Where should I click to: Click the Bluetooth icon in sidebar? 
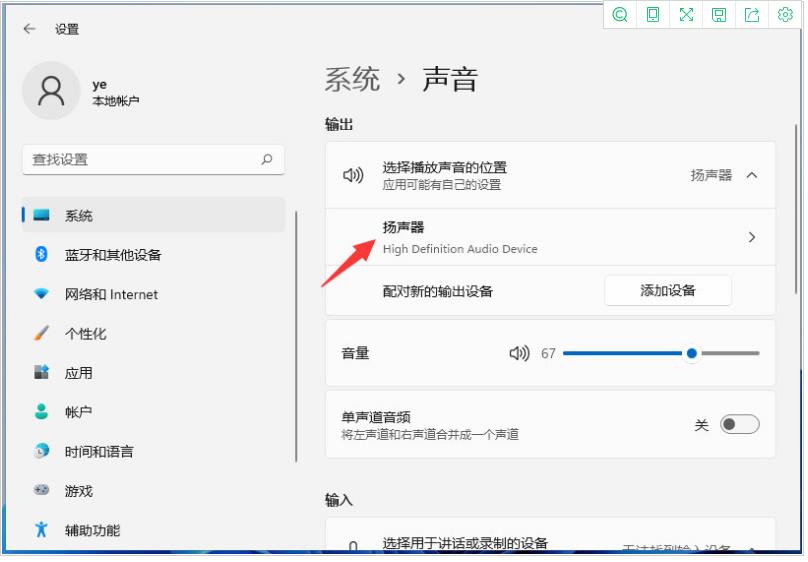point(41,254)
